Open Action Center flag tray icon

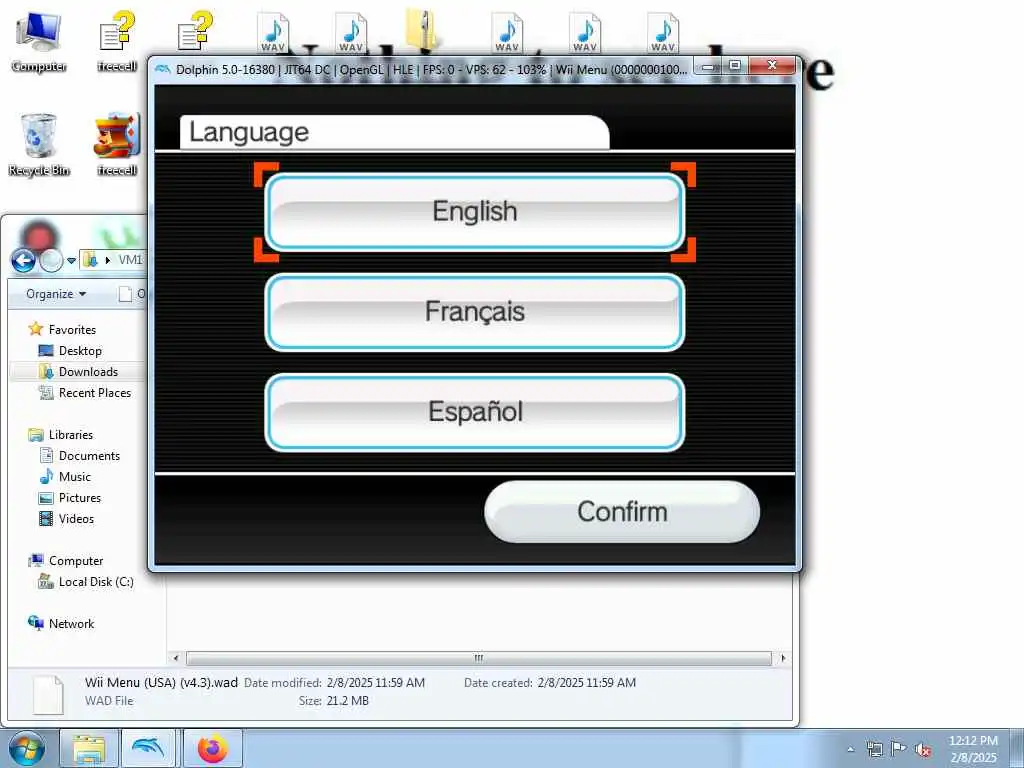(899, 748)
